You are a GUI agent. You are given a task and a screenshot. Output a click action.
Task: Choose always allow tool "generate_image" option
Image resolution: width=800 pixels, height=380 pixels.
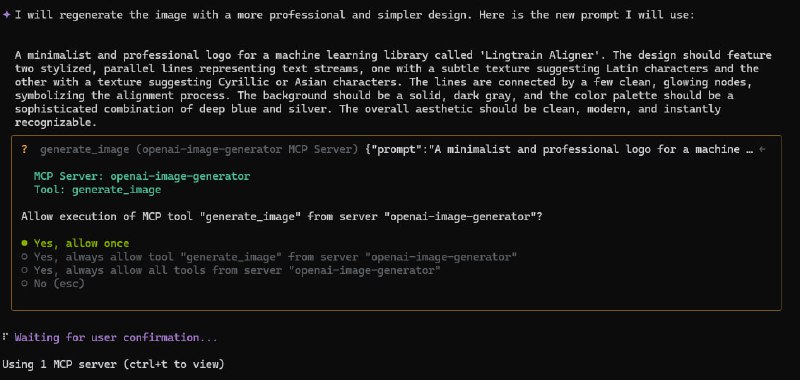click(x=269, y=257)
